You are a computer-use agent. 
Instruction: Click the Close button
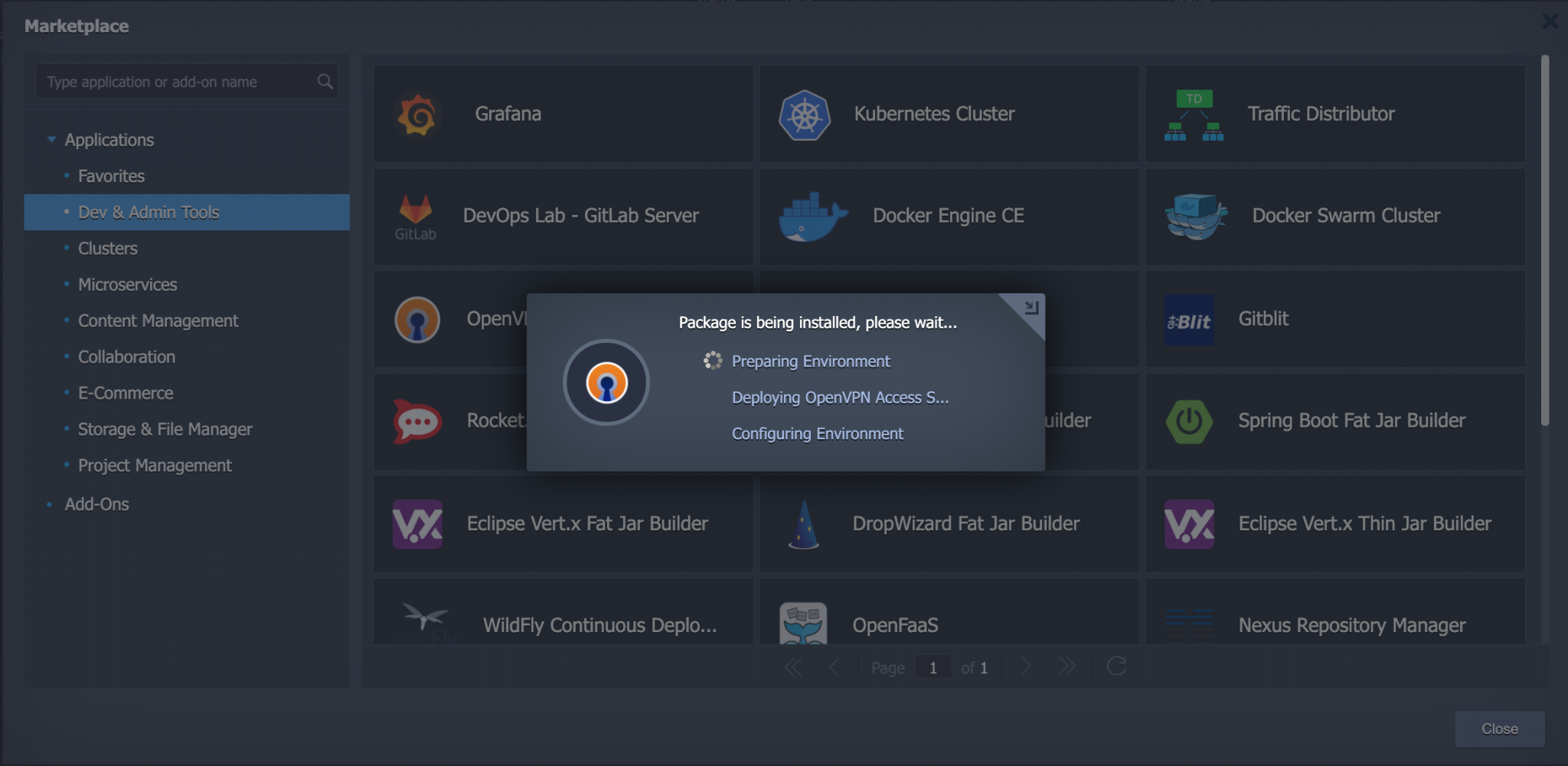coord(1498,729)
